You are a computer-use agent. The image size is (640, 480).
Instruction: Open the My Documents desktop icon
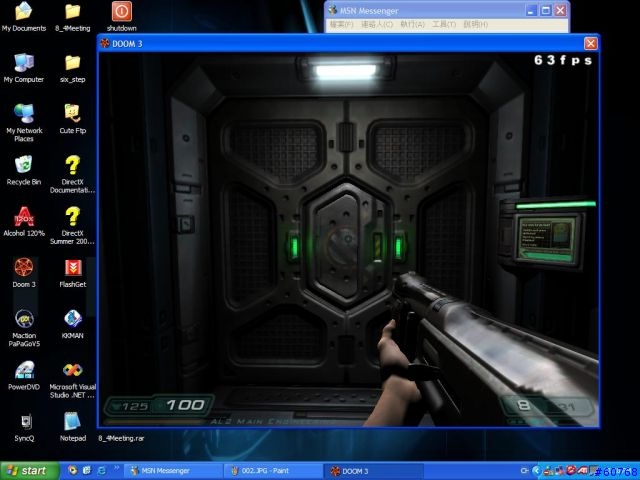point(24,16)
